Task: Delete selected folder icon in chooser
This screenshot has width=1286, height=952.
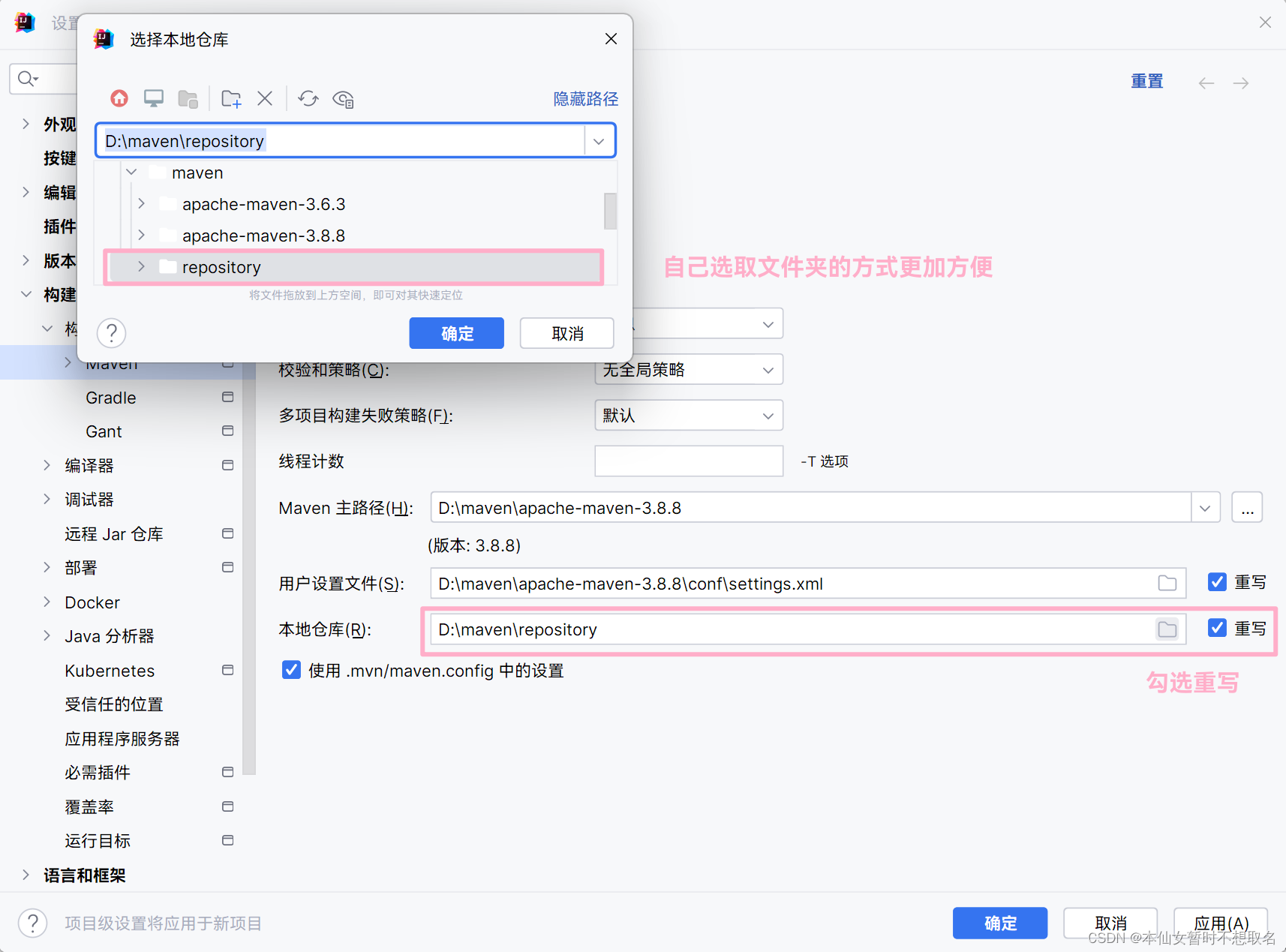Action: pyautogui.click(x=265, y=98)
